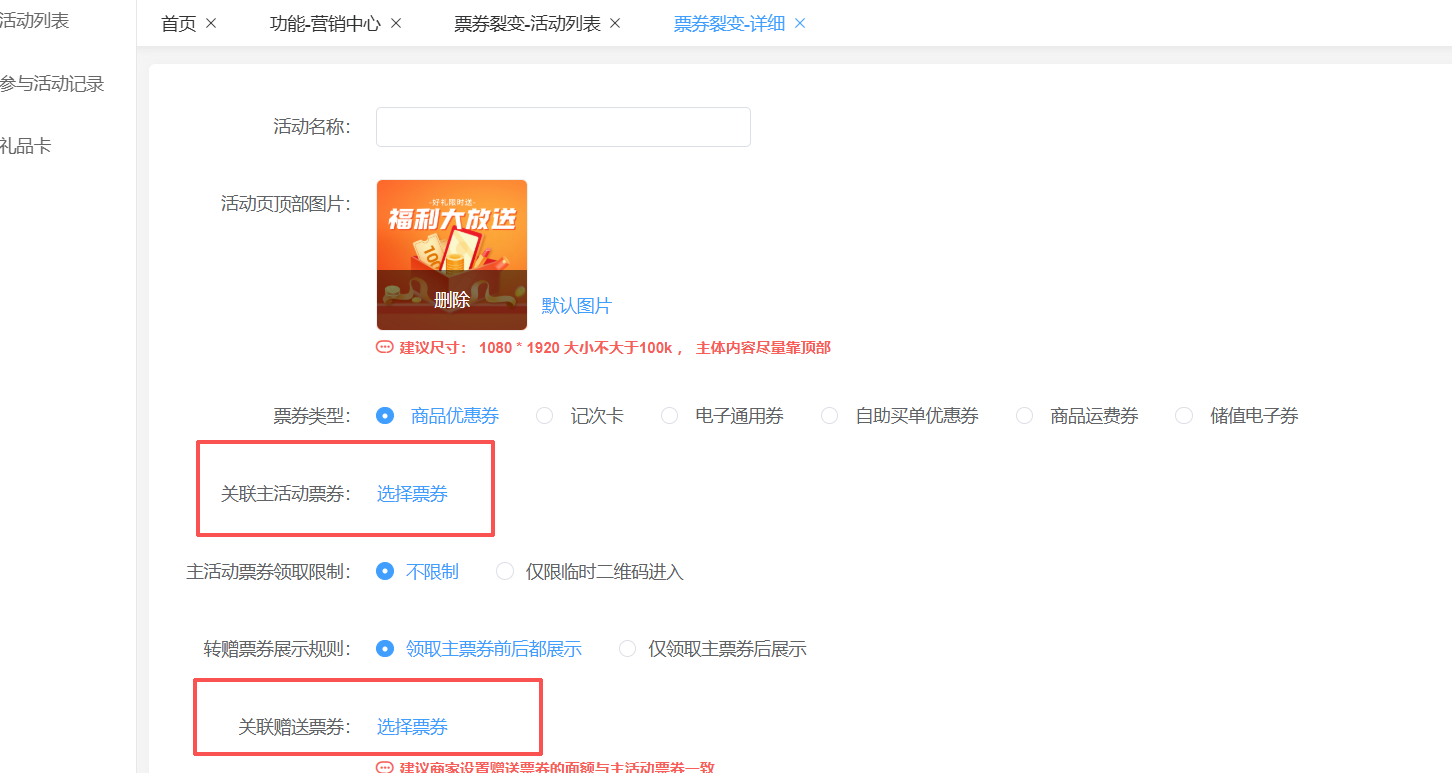This screenshot has width=1452, height=773.
Task: Select 自助买单优惠券 option
Action: [830, 416]
